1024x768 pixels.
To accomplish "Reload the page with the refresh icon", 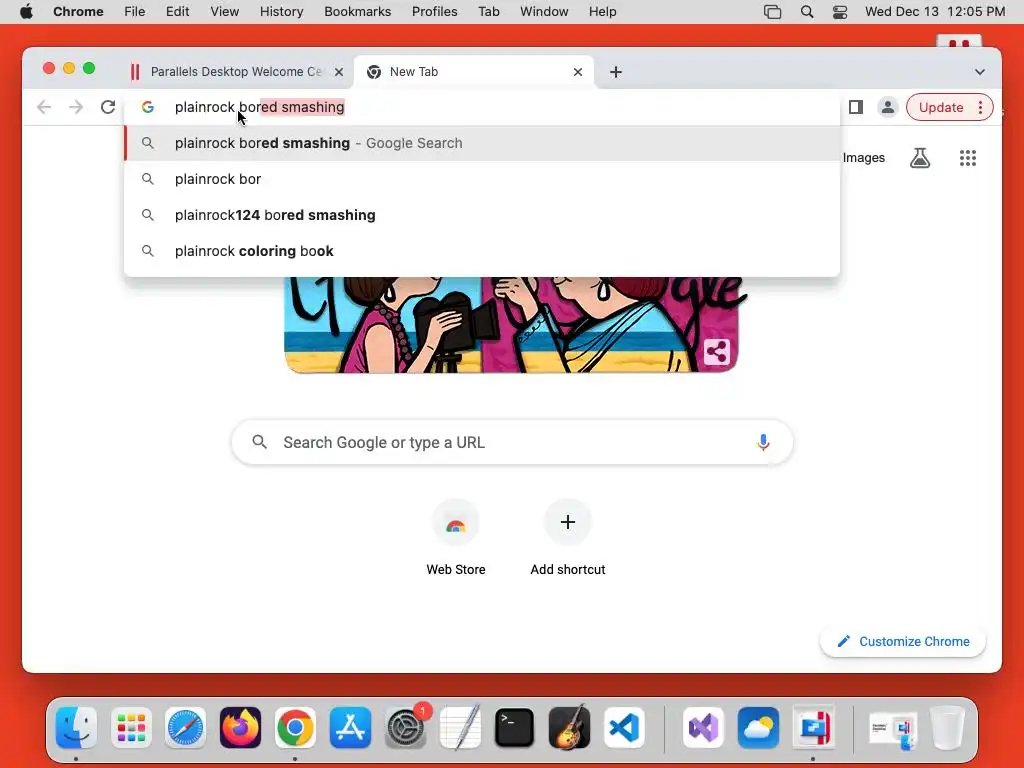I will coord(108,107).
